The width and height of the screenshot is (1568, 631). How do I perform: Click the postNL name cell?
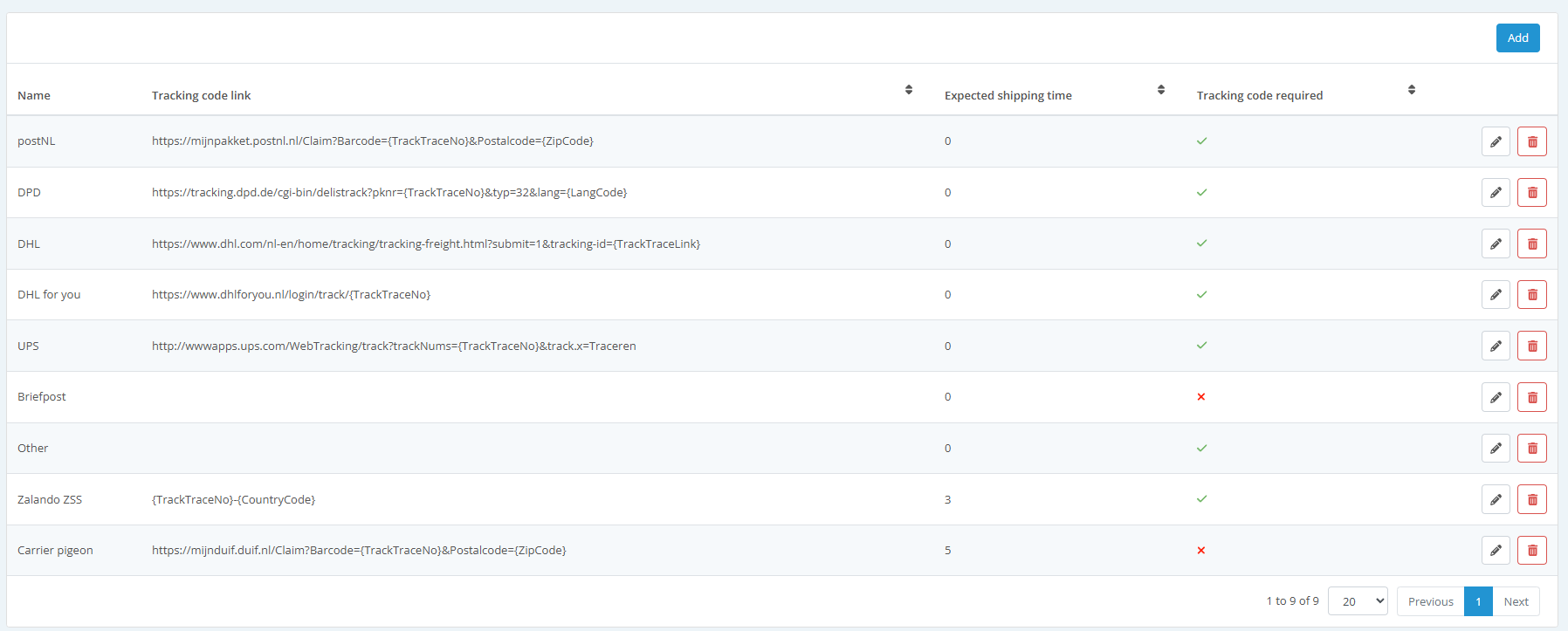tap(37, 141)
